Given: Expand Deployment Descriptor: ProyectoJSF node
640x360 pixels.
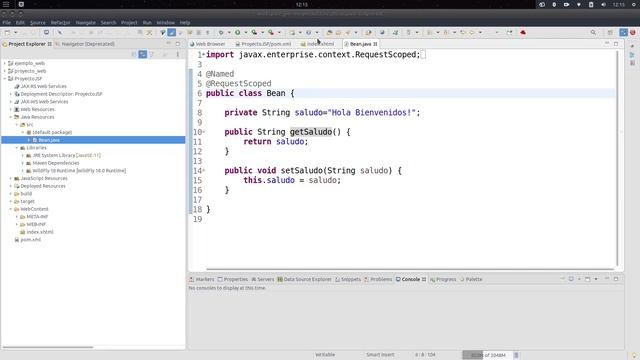Looking at the screenshot, I should point(11,94).
